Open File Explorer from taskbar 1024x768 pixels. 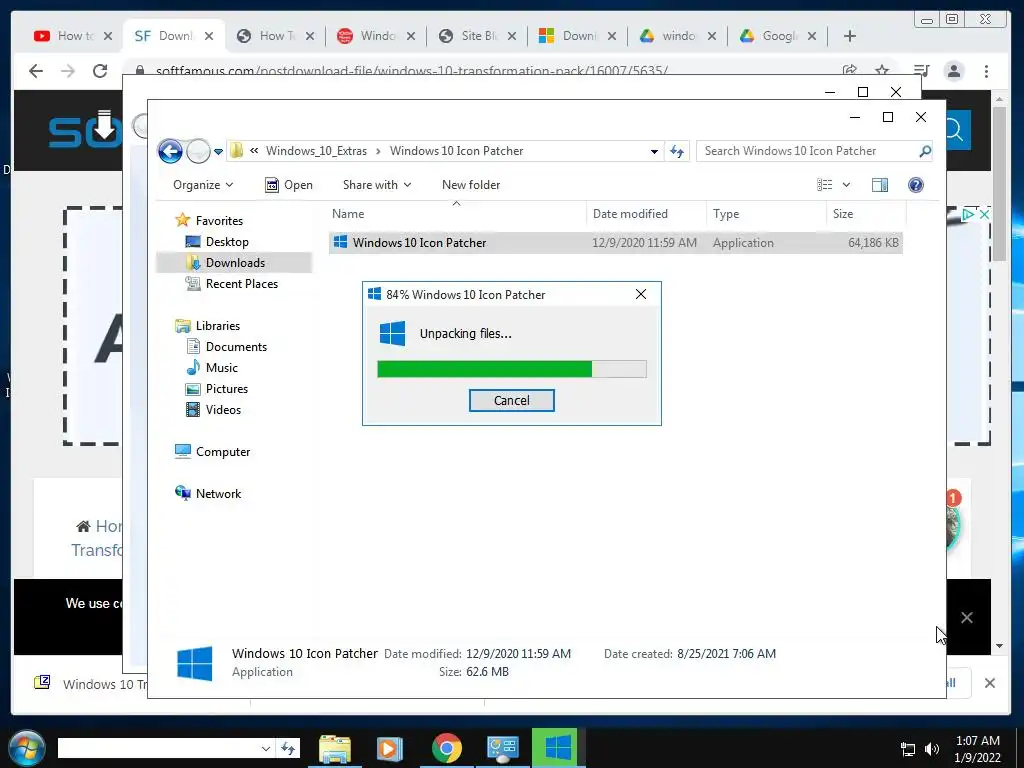[x=334, y=748]
